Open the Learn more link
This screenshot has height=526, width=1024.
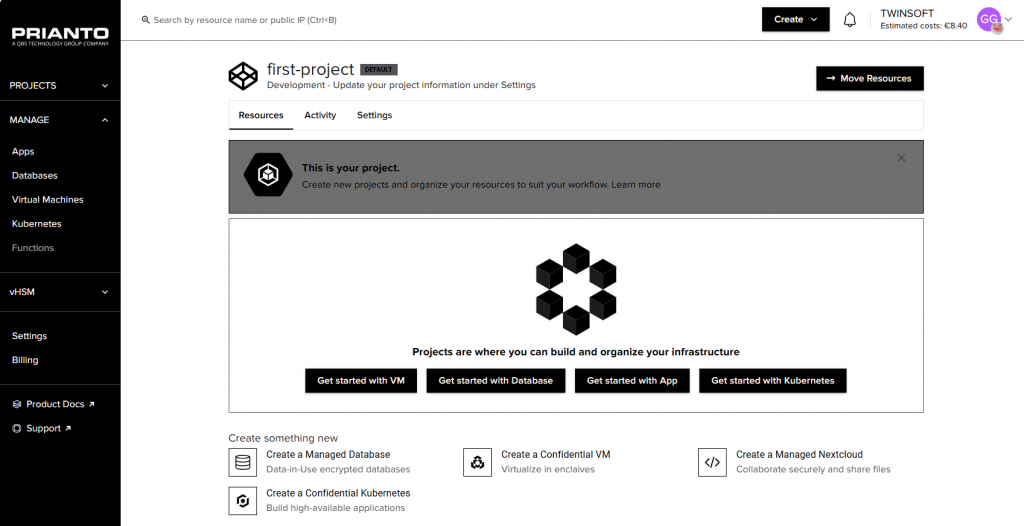point(636,185)
